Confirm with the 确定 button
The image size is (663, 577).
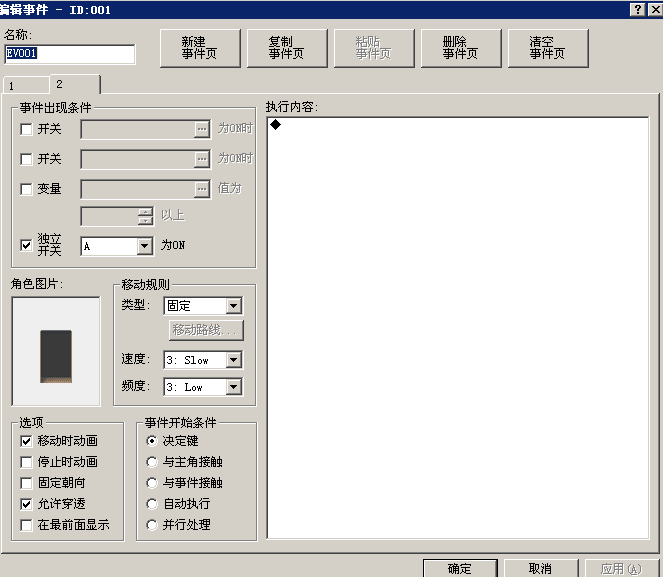(460, 569)
